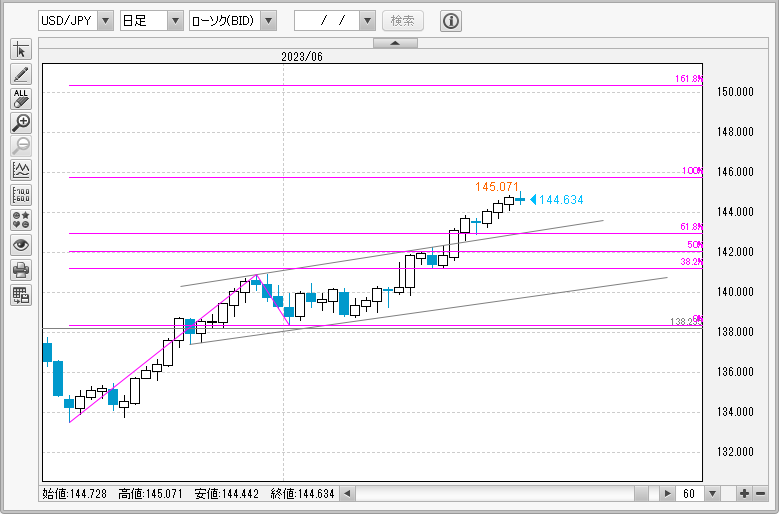Image resolution: width=779 pixels, height=514 pixels.
Task: Click the 136.000 price axis label
Action: click(735, 372)
